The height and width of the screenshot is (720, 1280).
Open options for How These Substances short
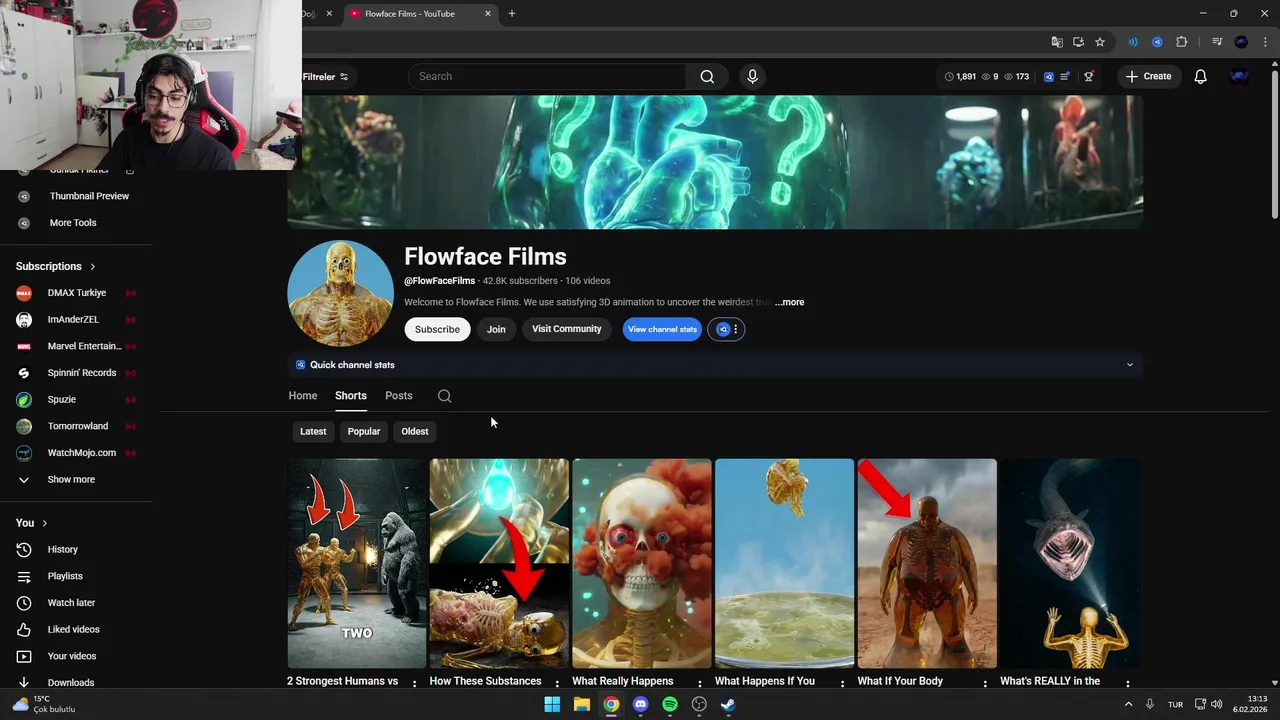557,684
